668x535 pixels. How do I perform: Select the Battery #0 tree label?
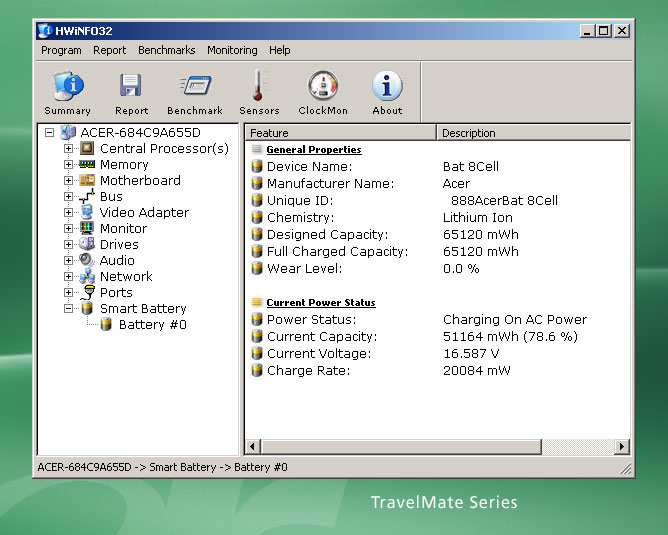coord(153,325)
